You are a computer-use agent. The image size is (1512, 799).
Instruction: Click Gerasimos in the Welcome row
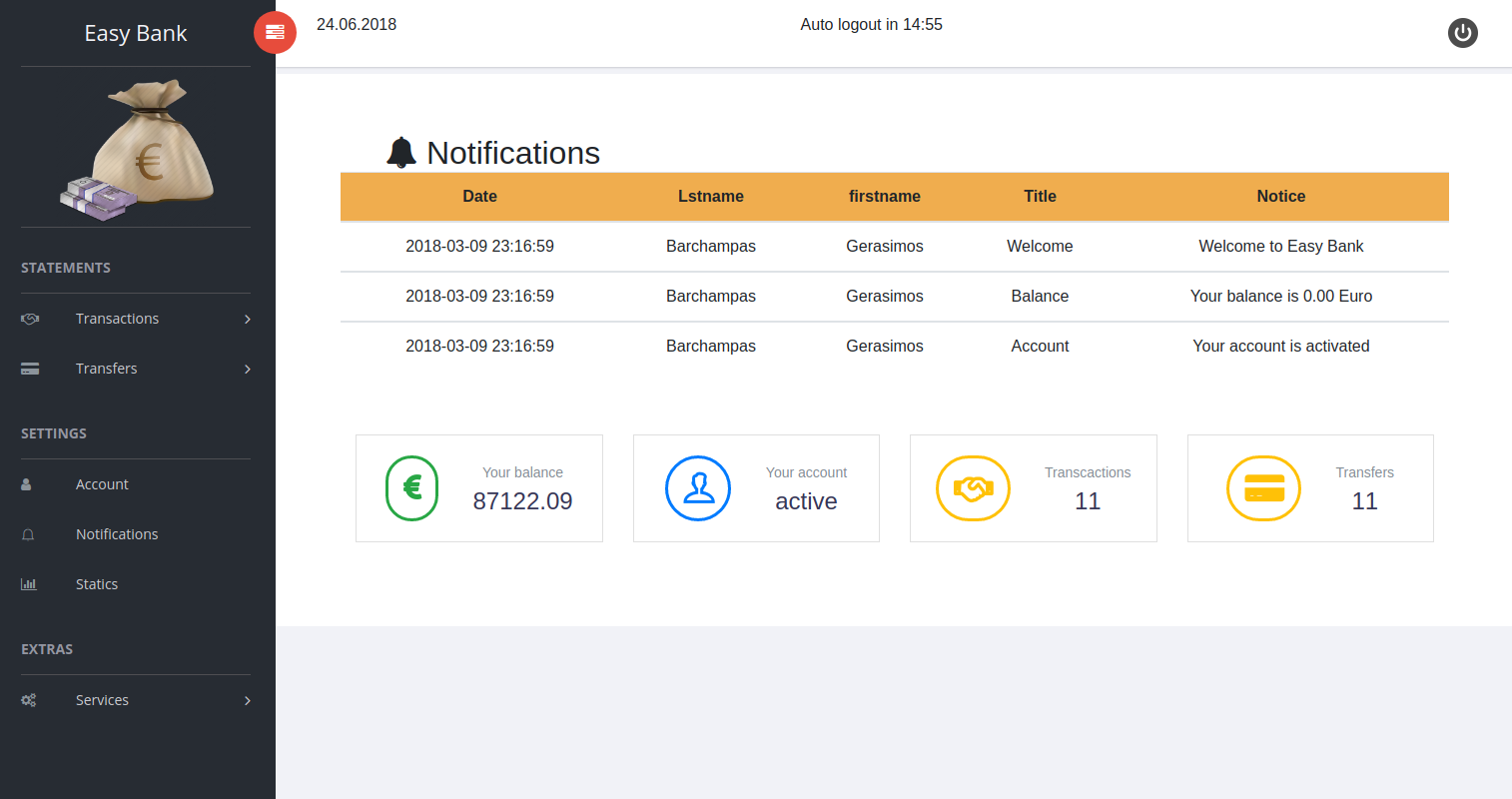click(x=885, y=247)
